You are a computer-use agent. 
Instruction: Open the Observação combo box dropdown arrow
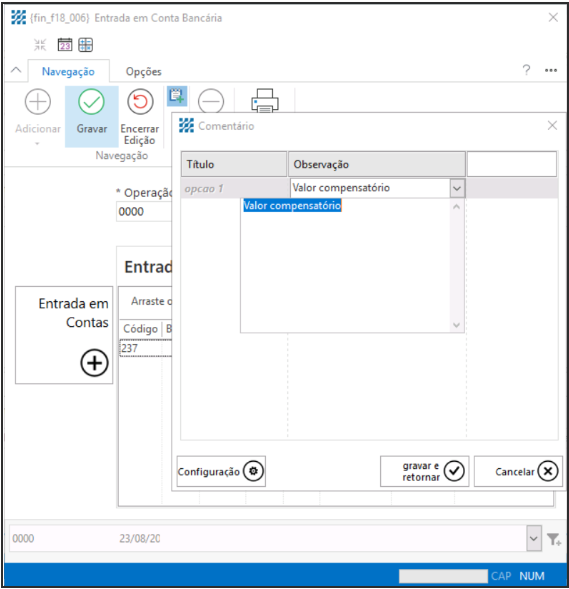point(457,188)
